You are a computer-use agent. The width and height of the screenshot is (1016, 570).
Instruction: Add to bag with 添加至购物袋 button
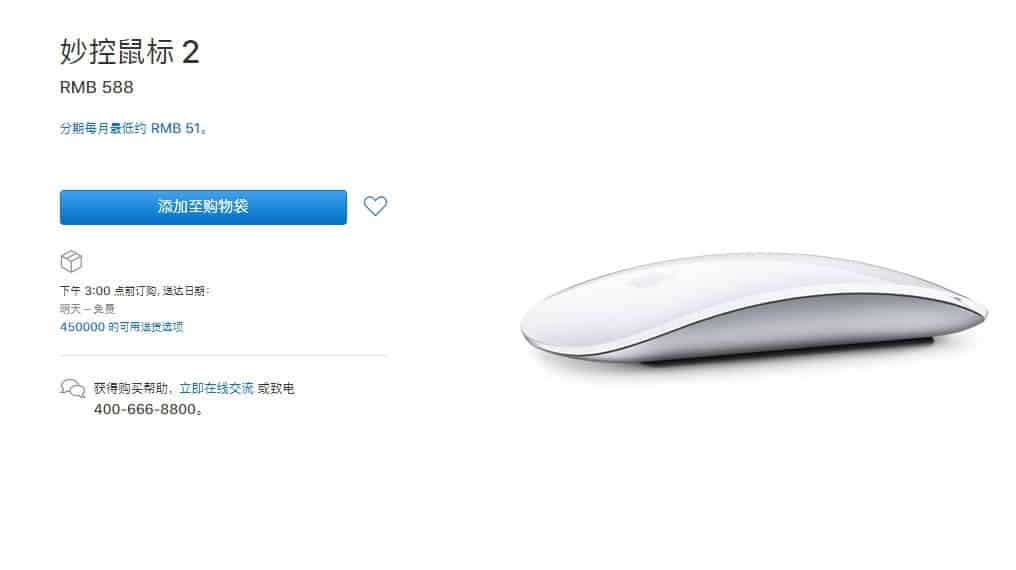pos(203,207)
